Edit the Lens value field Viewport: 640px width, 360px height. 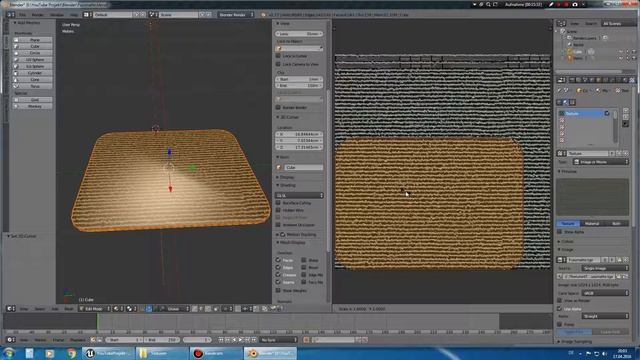pyautogui.click(x=299, y=34)
